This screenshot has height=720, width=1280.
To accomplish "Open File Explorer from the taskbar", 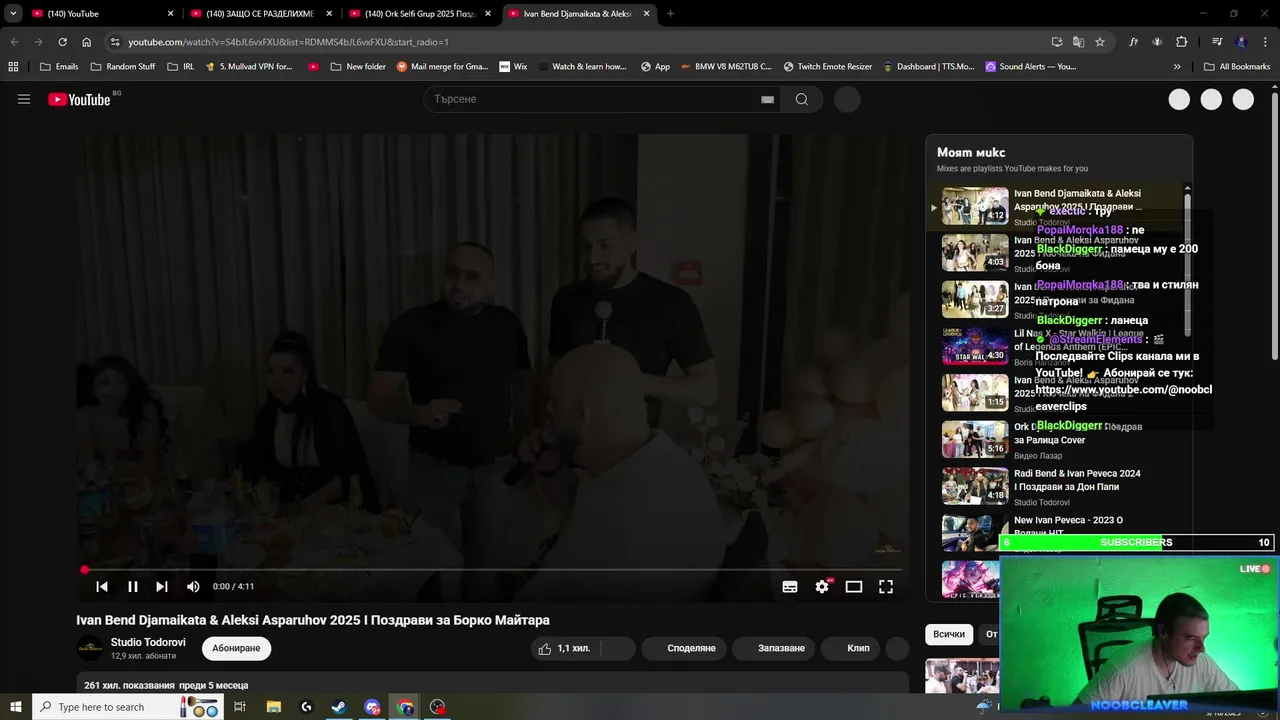I will (274, 707).
